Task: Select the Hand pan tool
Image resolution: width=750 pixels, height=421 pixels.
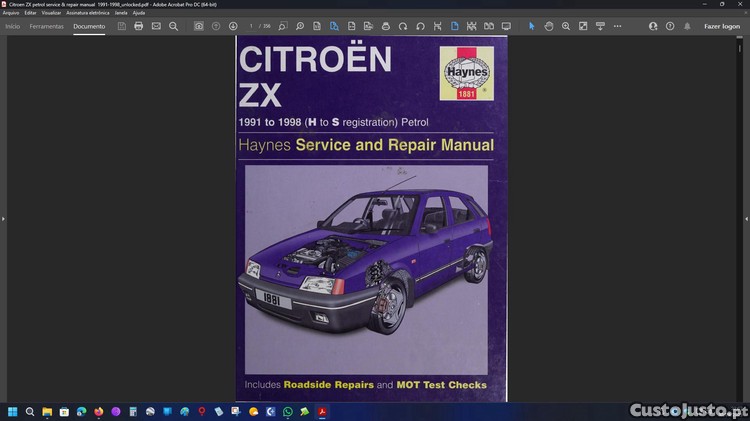Action: pos(549,26)
